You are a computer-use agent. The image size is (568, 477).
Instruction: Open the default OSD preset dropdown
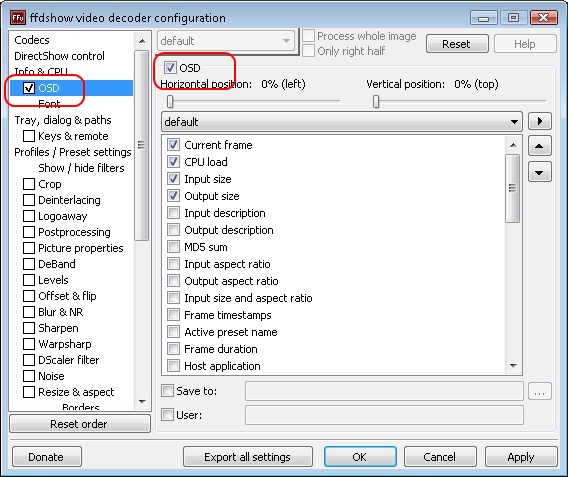tap(341, 122)
